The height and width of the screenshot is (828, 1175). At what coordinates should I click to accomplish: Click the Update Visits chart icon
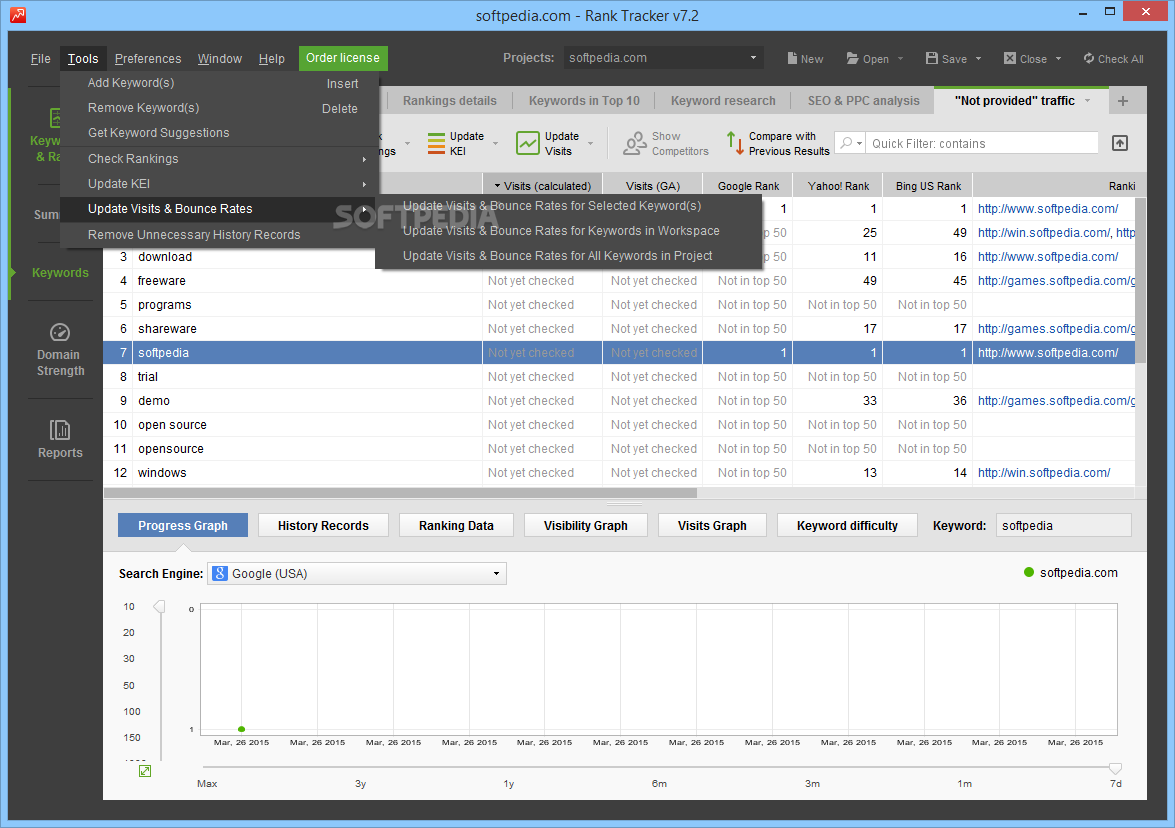[x=528, y=143]
